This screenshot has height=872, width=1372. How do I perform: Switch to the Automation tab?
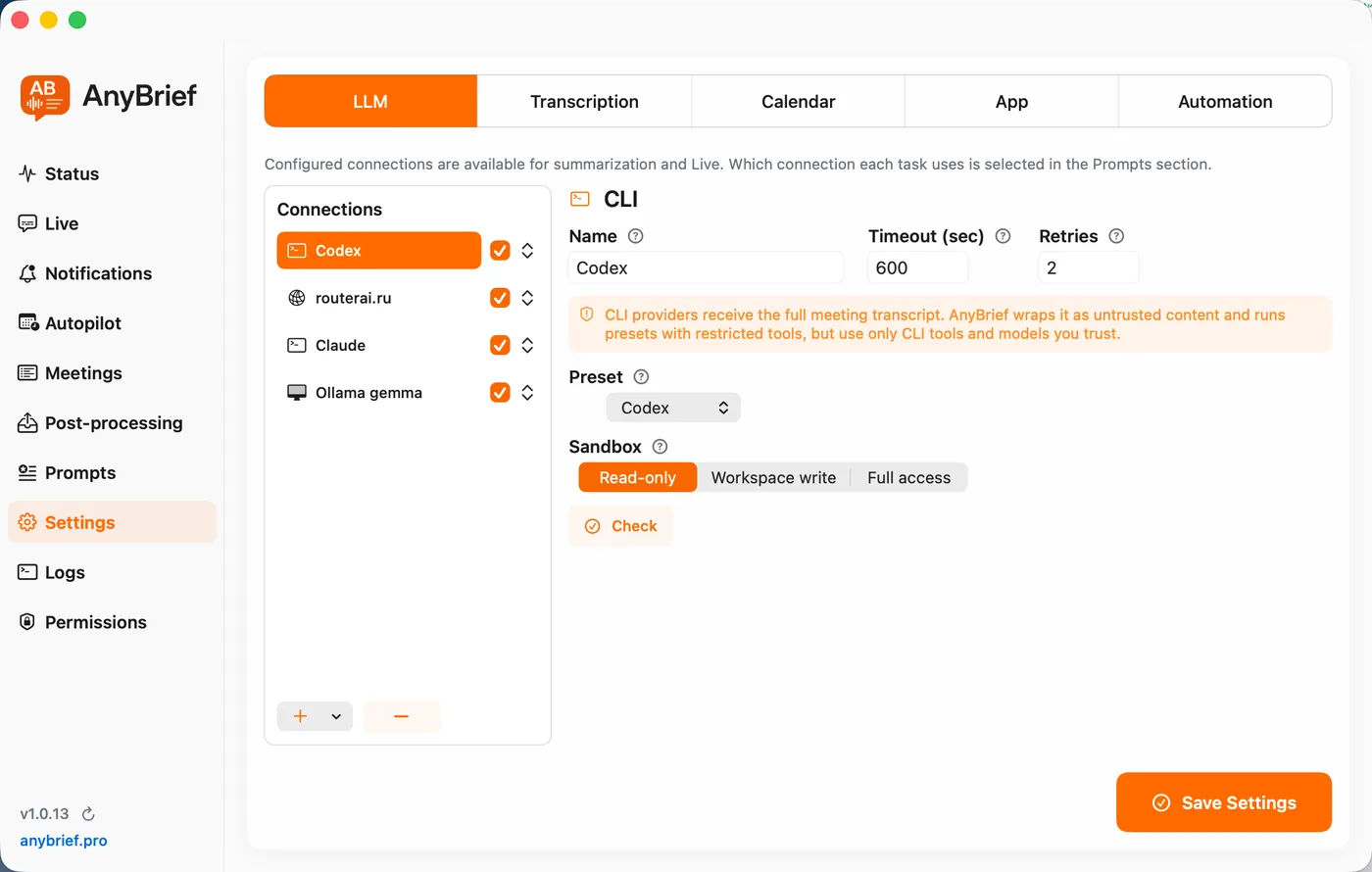(x=1225, y=101)
